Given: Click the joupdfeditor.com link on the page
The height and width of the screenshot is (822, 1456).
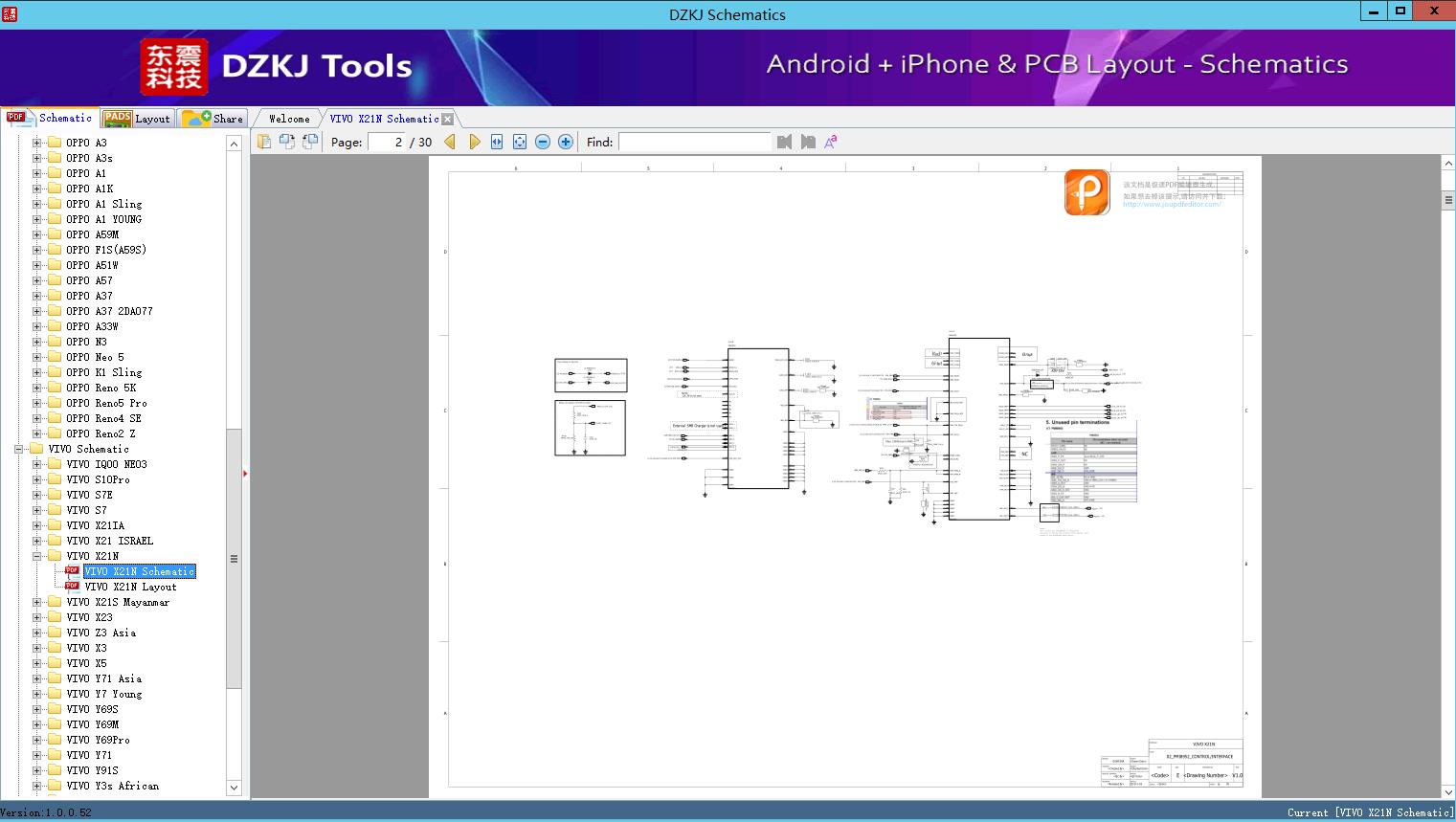Looking at the screenshot, I should [x=1172, y=204].
